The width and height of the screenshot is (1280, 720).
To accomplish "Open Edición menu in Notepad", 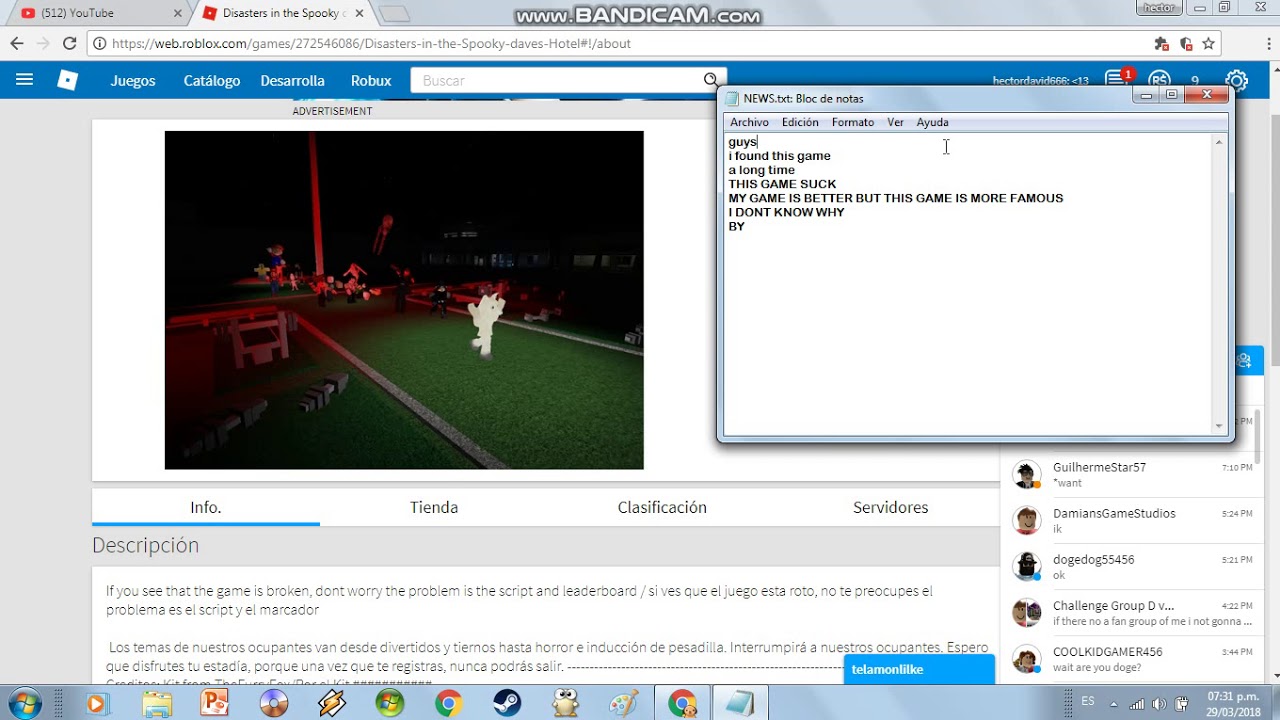I will coord(800,122).
